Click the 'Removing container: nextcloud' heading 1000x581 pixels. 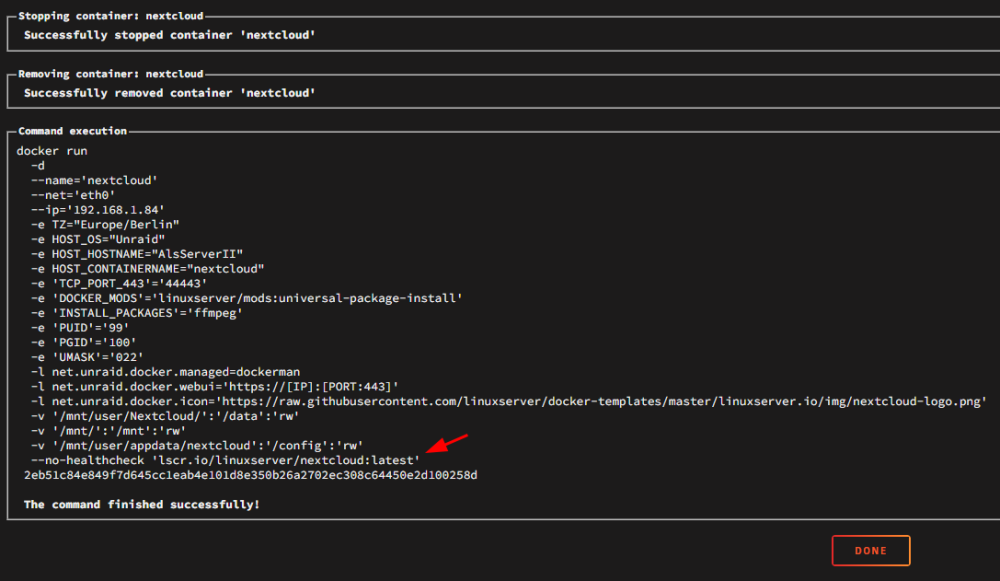click(111, 74)
